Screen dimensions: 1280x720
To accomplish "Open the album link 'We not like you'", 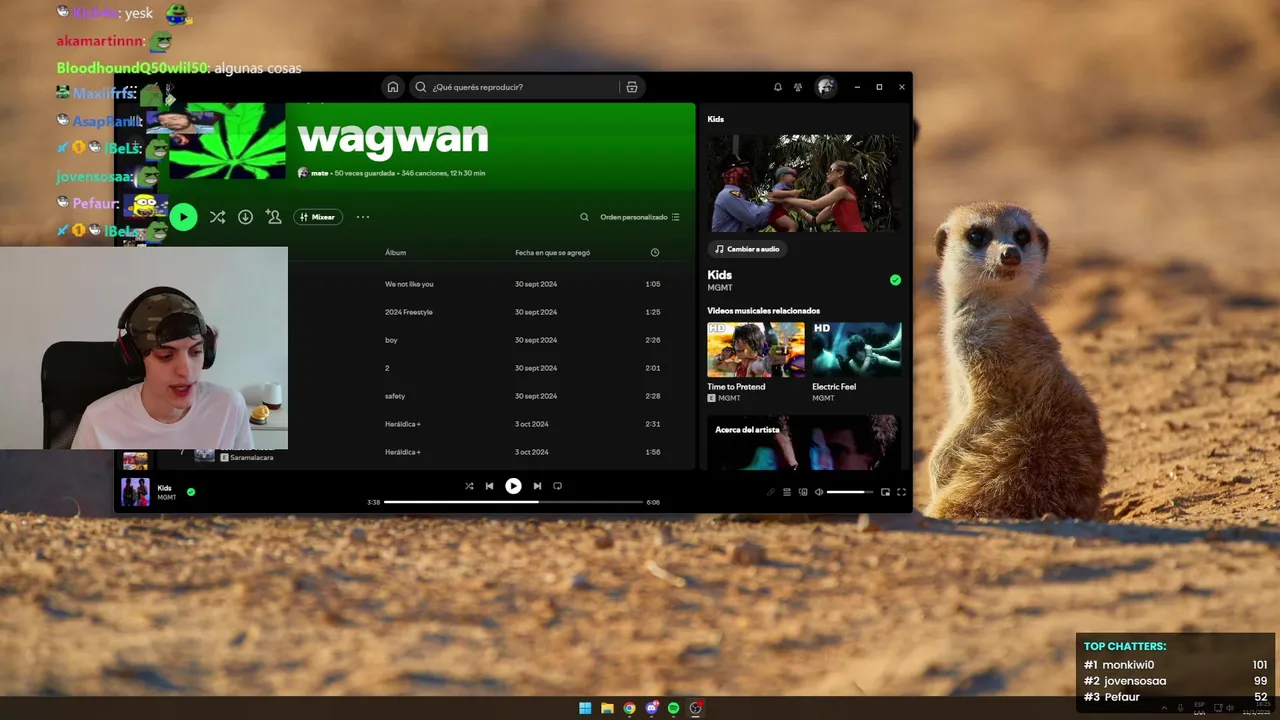I will [409, 284].
